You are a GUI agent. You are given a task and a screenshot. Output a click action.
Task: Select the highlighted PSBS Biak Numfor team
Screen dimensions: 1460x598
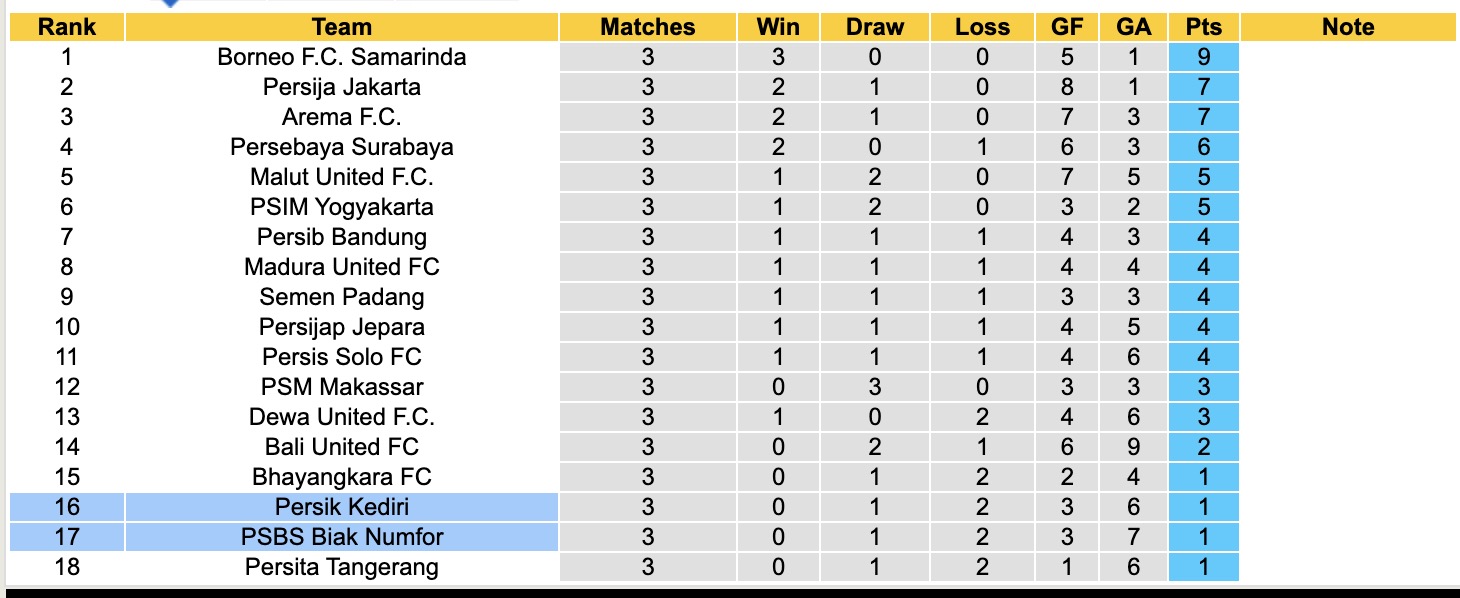tap(341, 537)
